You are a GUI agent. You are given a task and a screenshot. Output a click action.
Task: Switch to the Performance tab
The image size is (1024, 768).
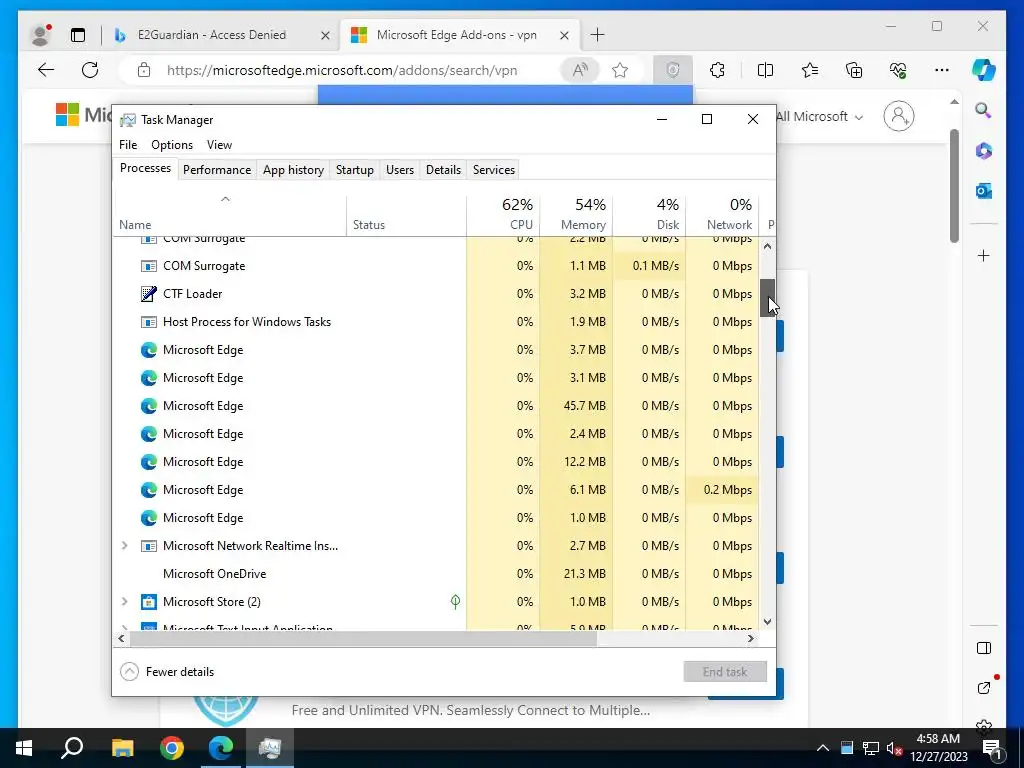click(217, 170)
